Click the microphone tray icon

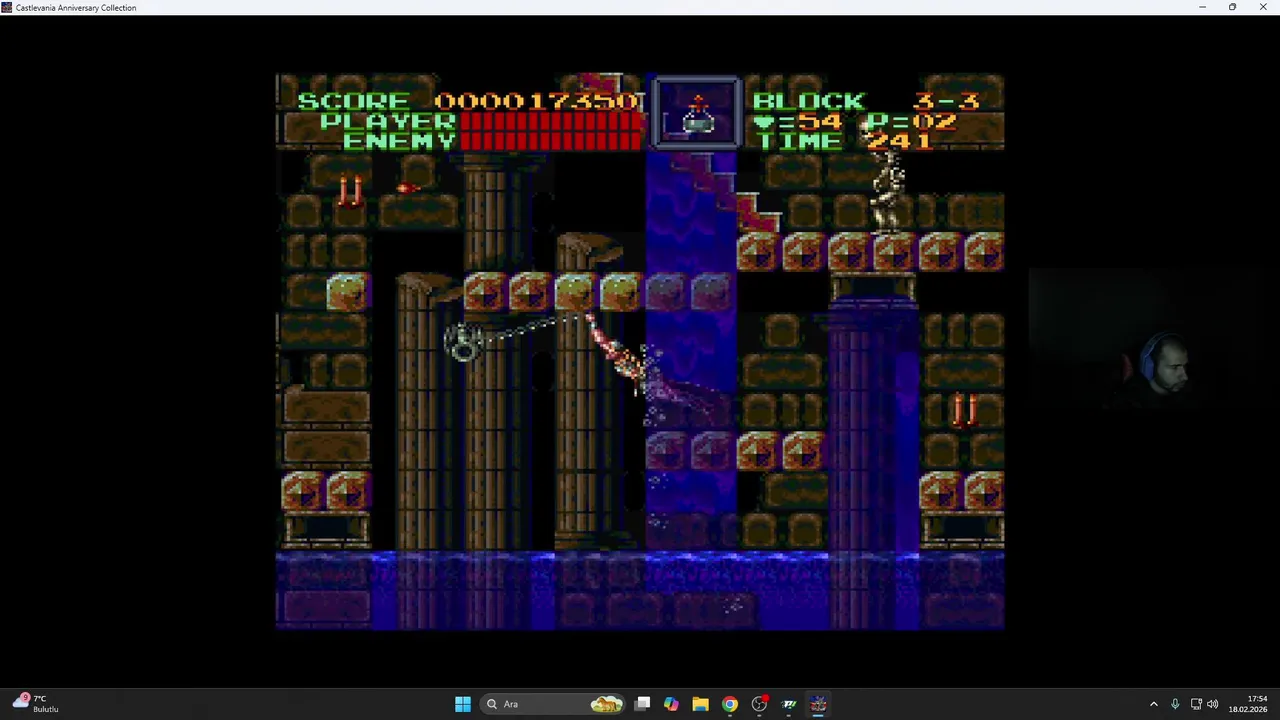(x=1175, y=704)
